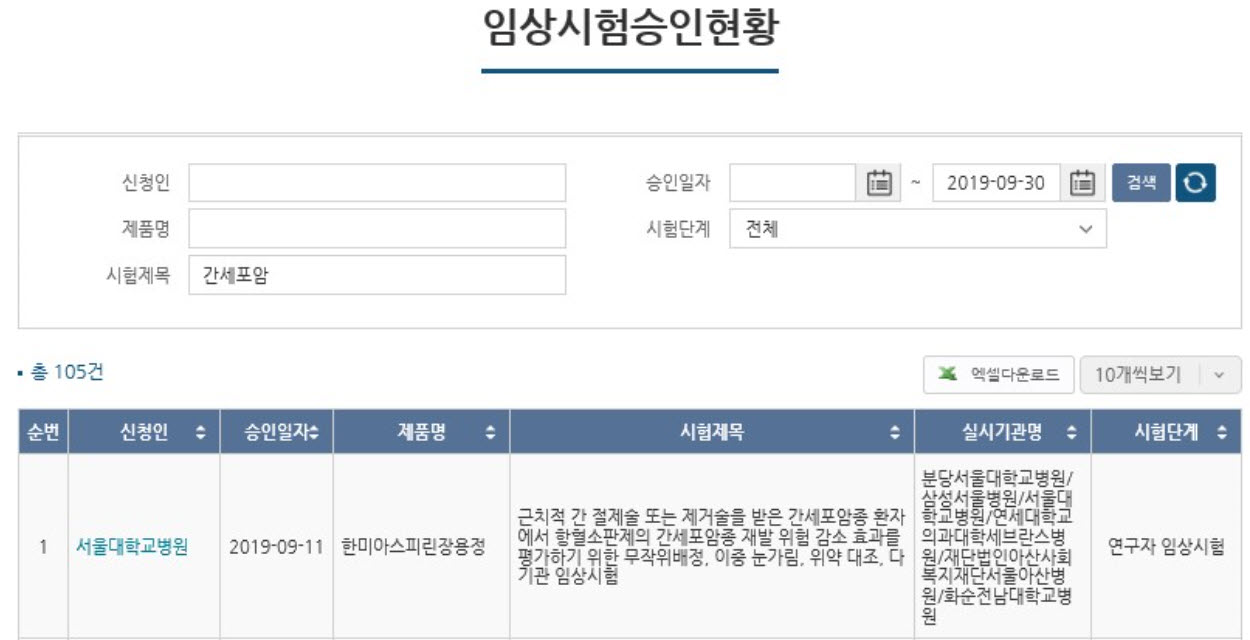Click the 시험제목 field containing 간세포암
This screenshot has width=1250, height=640.
(377, 275)
